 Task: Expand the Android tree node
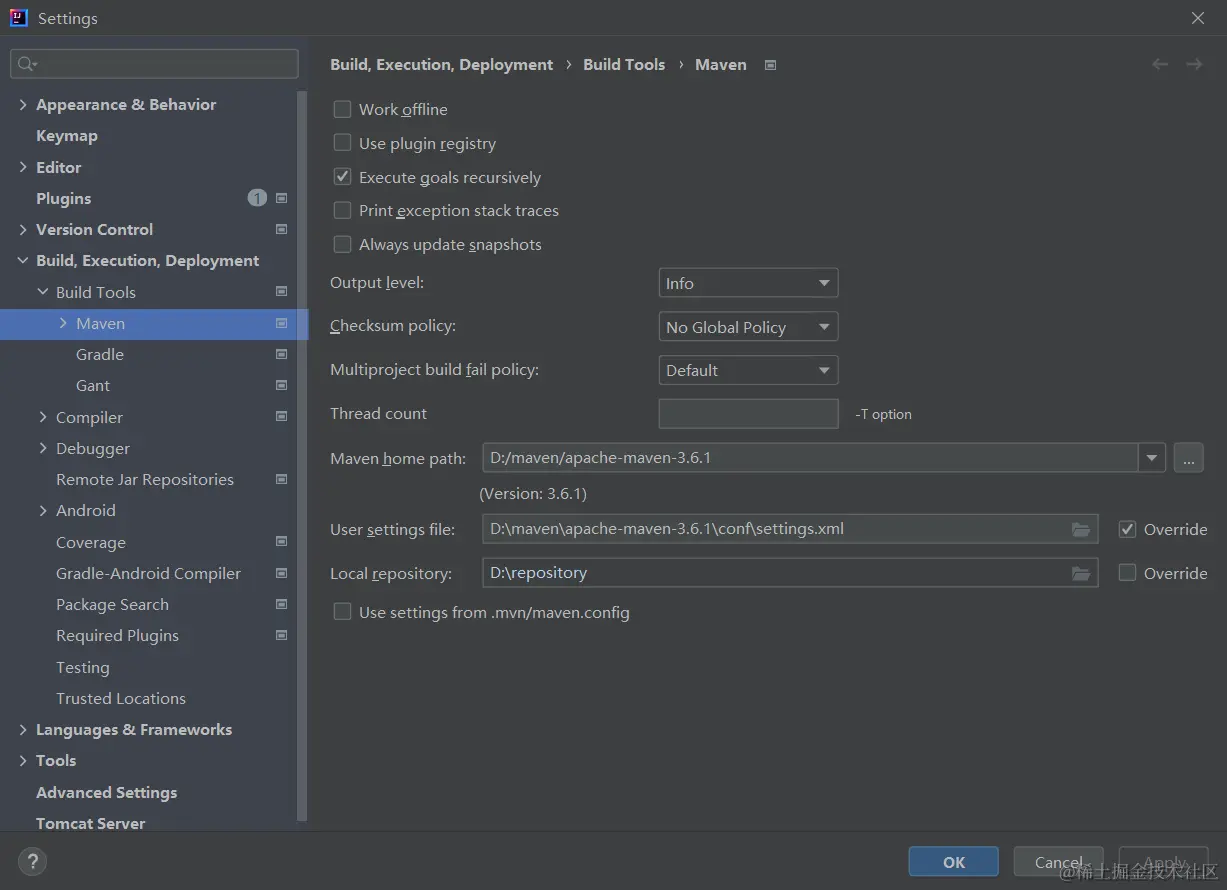click(43, 510)
